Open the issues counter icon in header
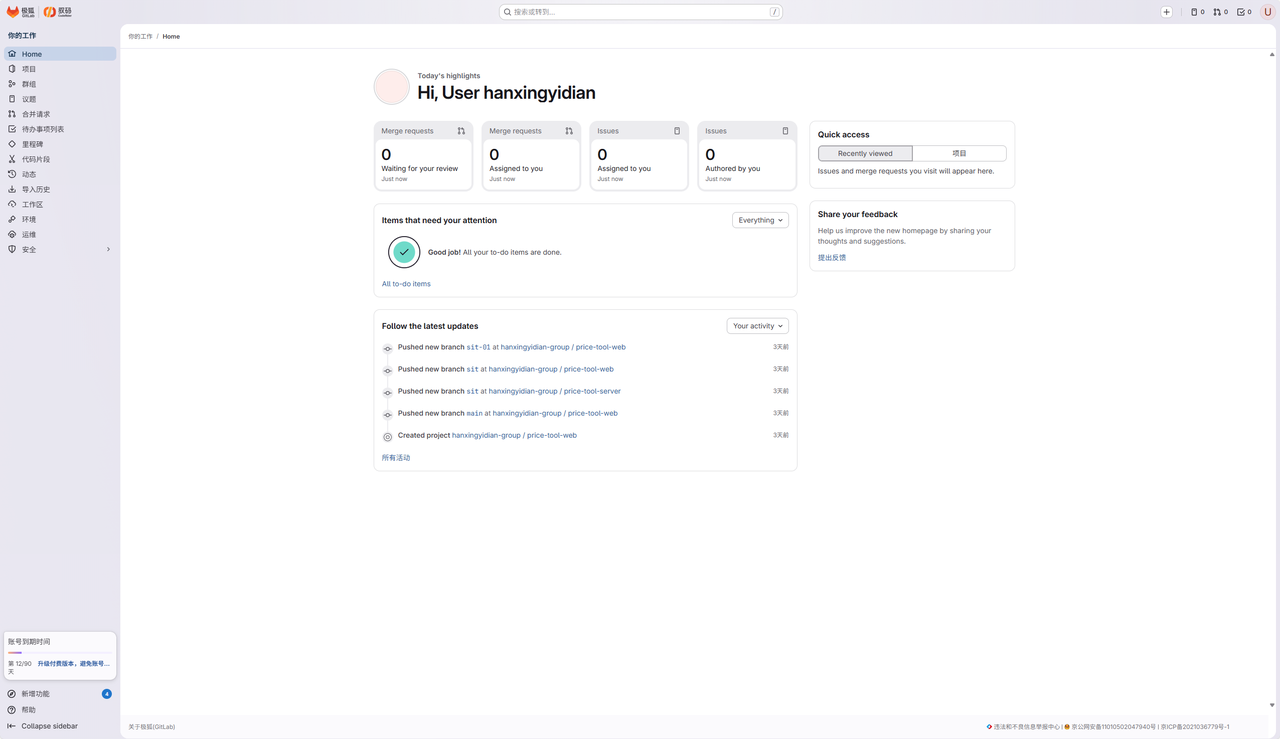 pos(1197,12)
